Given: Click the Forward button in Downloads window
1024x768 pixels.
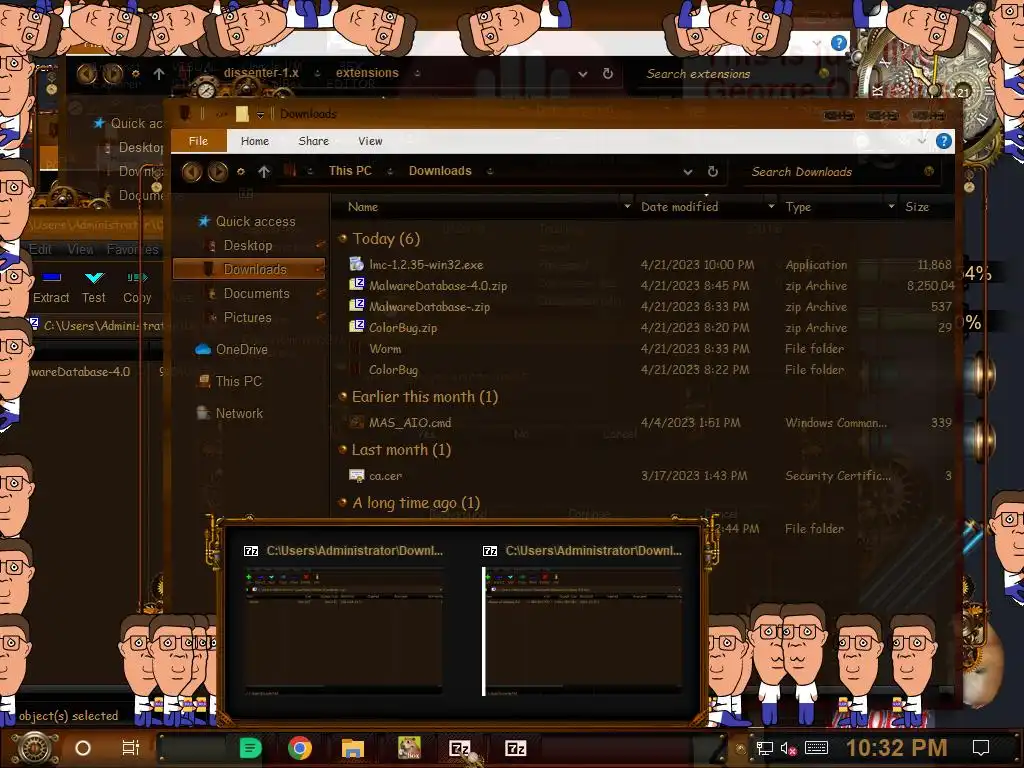Looking at the screenshot, I should tap(218, 172).
